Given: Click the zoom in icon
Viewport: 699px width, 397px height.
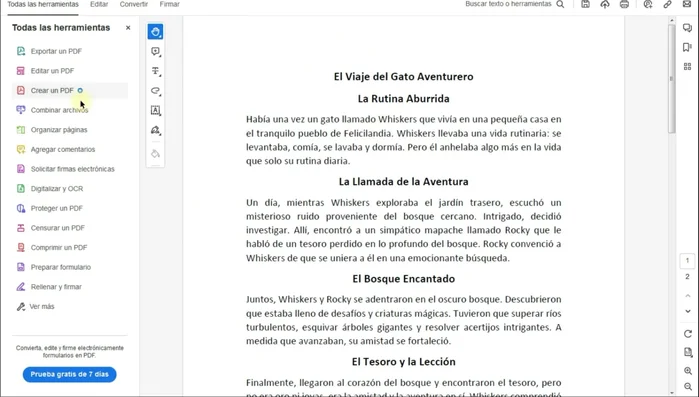Looking at the screenshot, I should pos(688,371).
